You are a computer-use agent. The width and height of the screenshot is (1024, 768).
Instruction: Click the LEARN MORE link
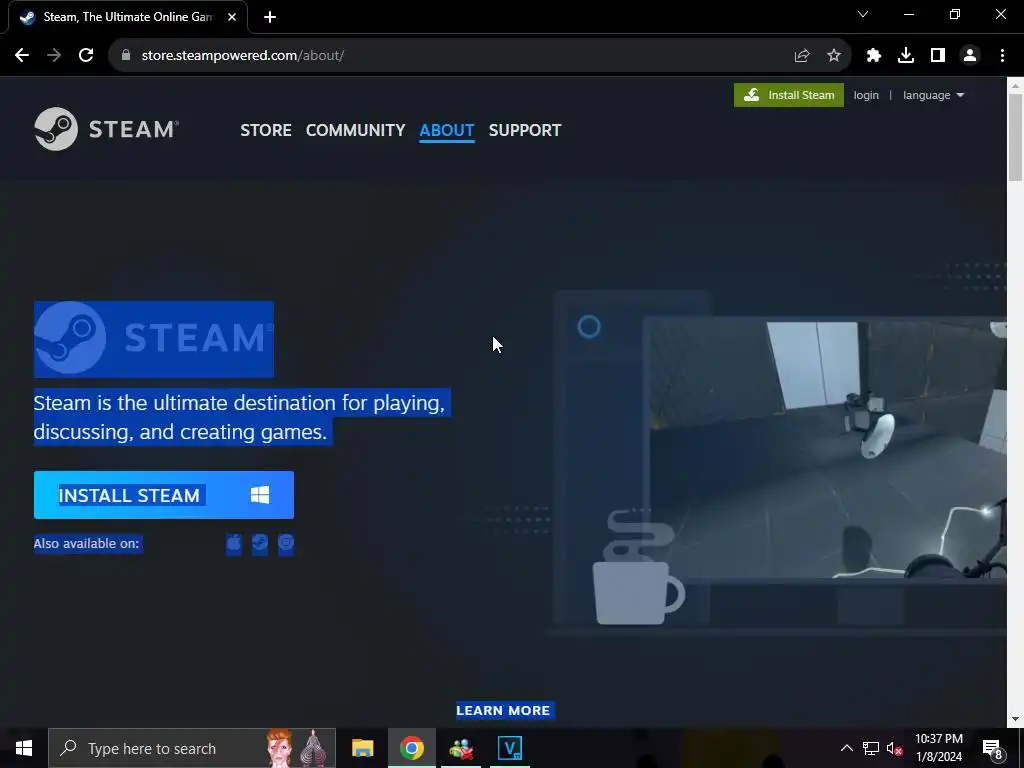503,711
